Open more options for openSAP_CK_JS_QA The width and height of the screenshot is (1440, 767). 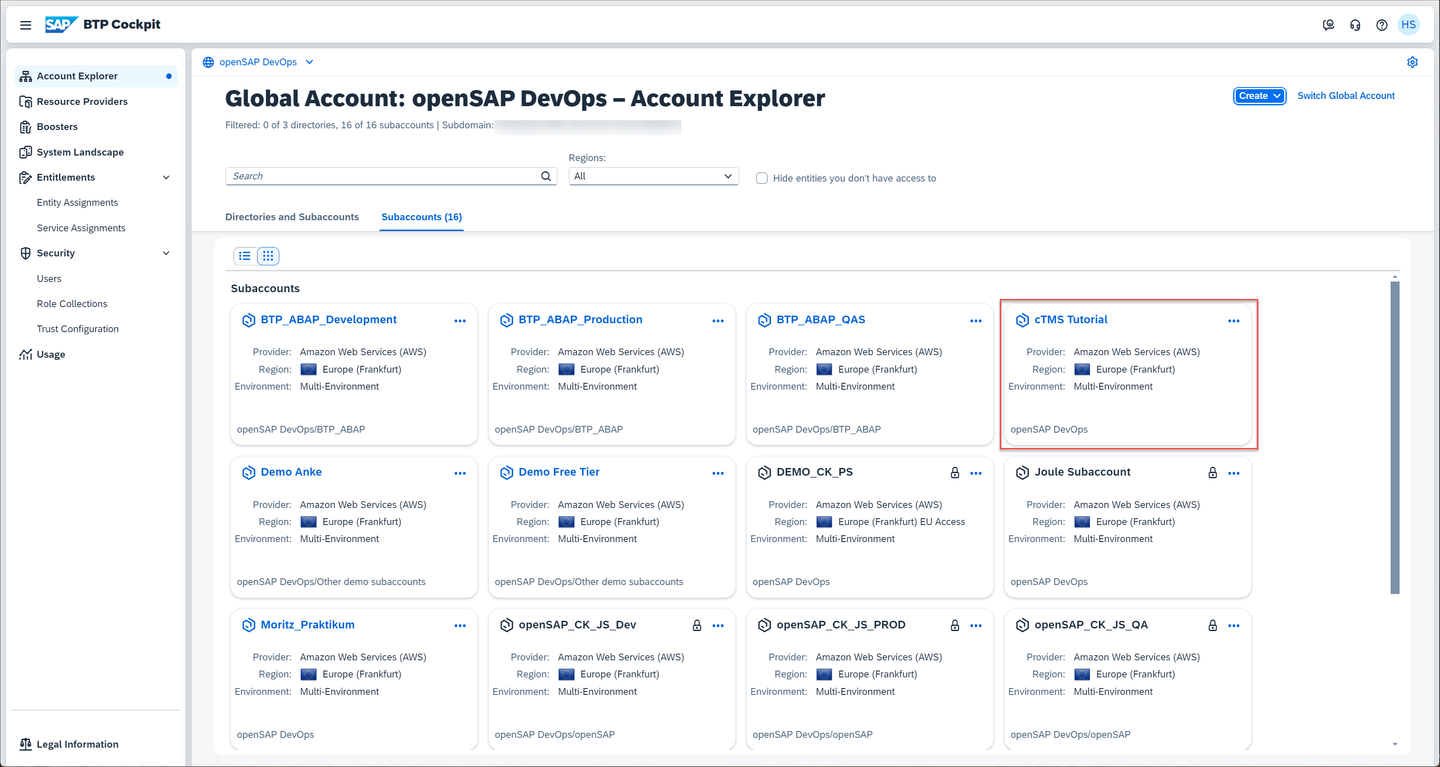[x=1234, y=626]
